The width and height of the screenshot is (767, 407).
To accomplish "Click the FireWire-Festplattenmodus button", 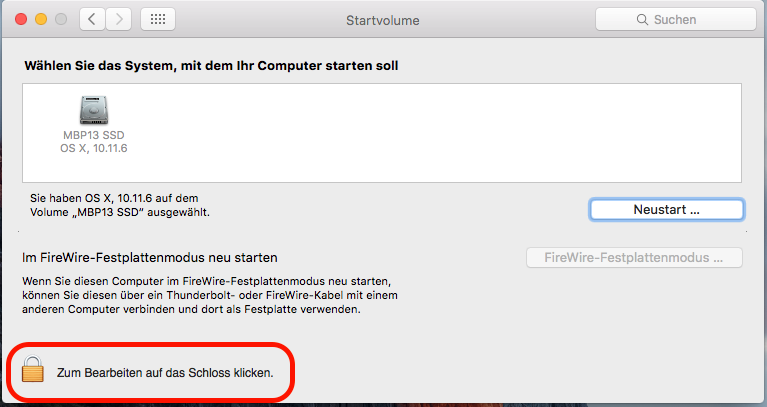I will [634, 257].
